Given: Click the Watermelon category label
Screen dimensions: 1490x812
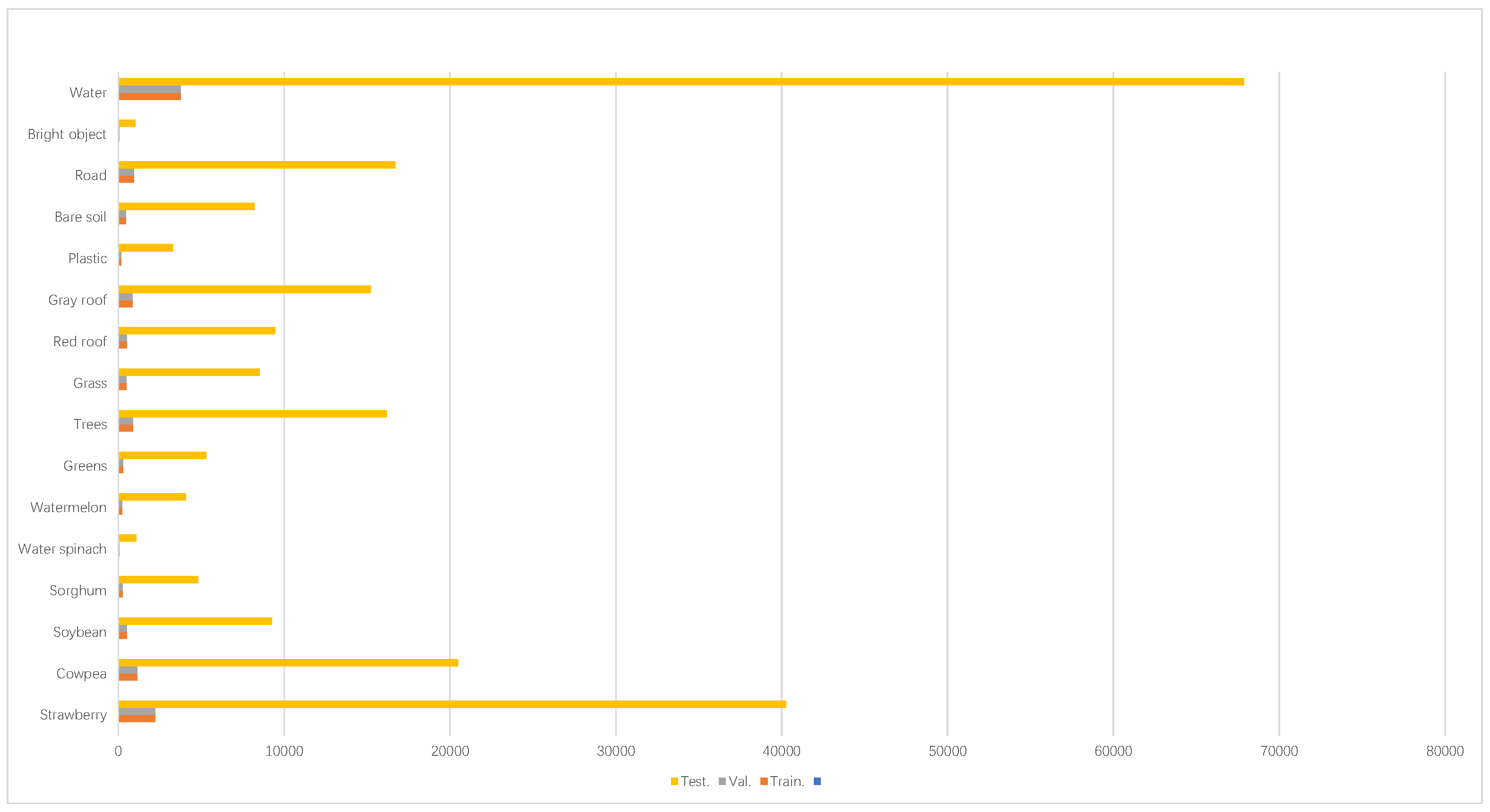Looking at the screenshot, I should [68, 507].
